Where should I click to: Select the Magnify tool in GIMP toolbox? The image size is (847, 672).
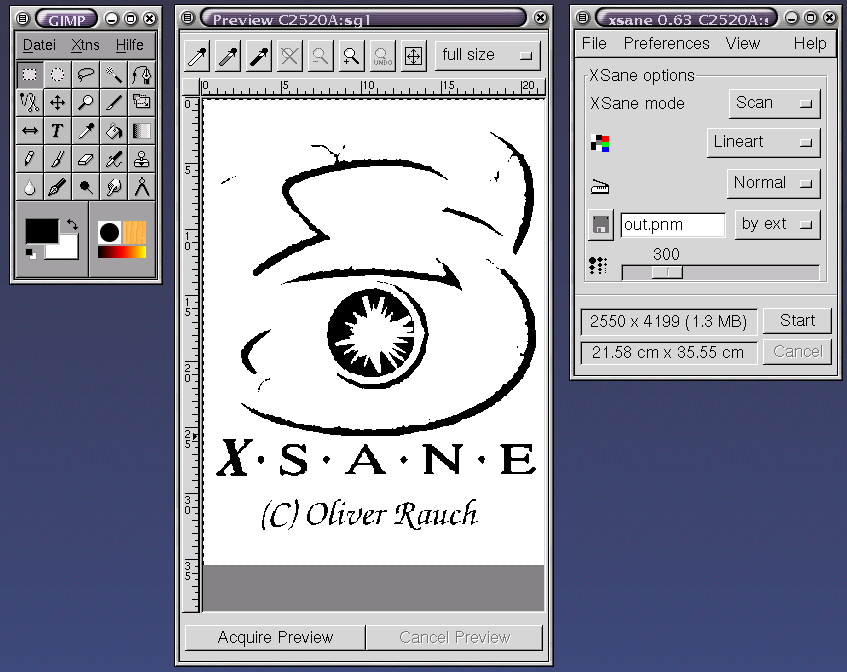click(x=86, y=102)
